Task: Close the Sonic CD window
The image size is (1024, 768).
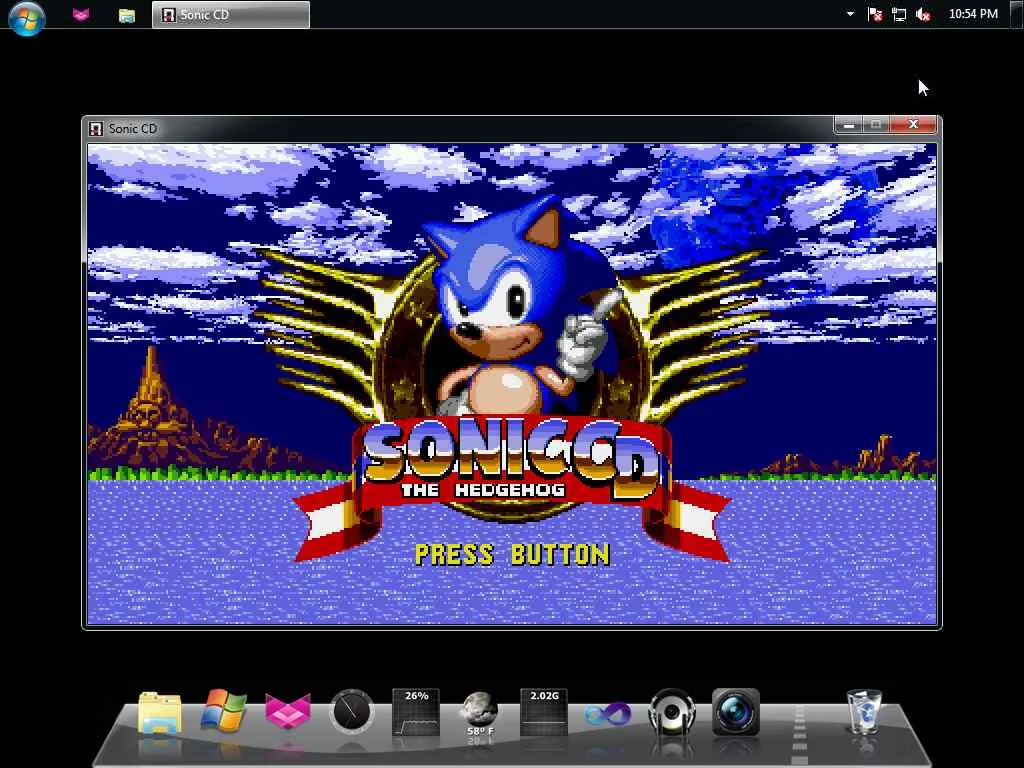Action: (x=913, y=125)
